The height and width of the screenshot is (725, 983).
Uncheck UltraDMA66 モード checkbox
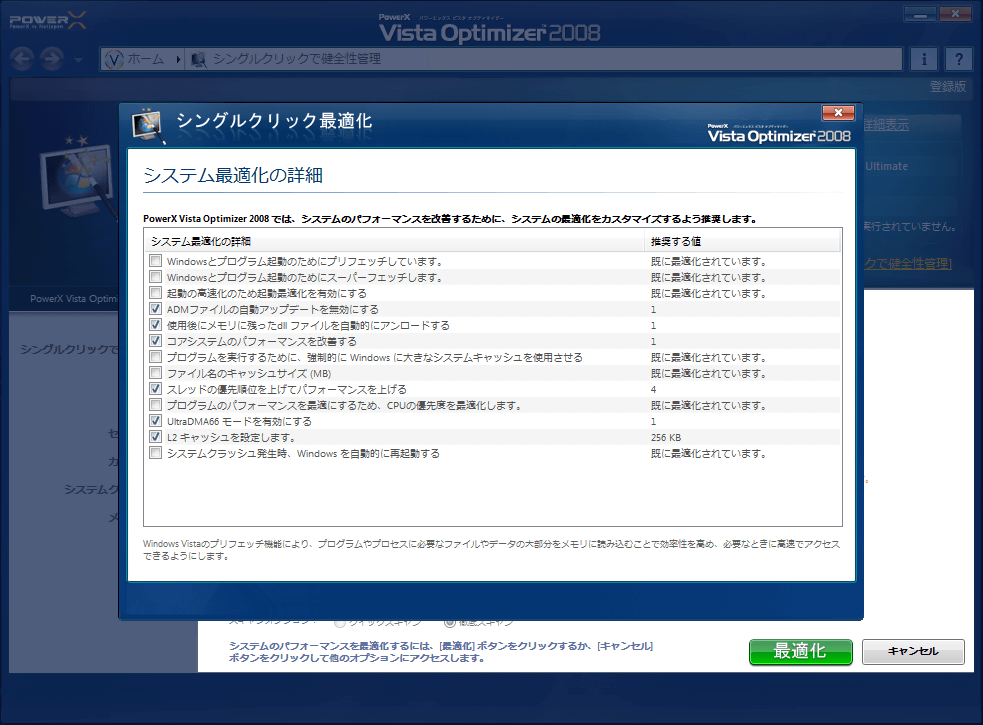pyautogui.click(x=155, y=421)
